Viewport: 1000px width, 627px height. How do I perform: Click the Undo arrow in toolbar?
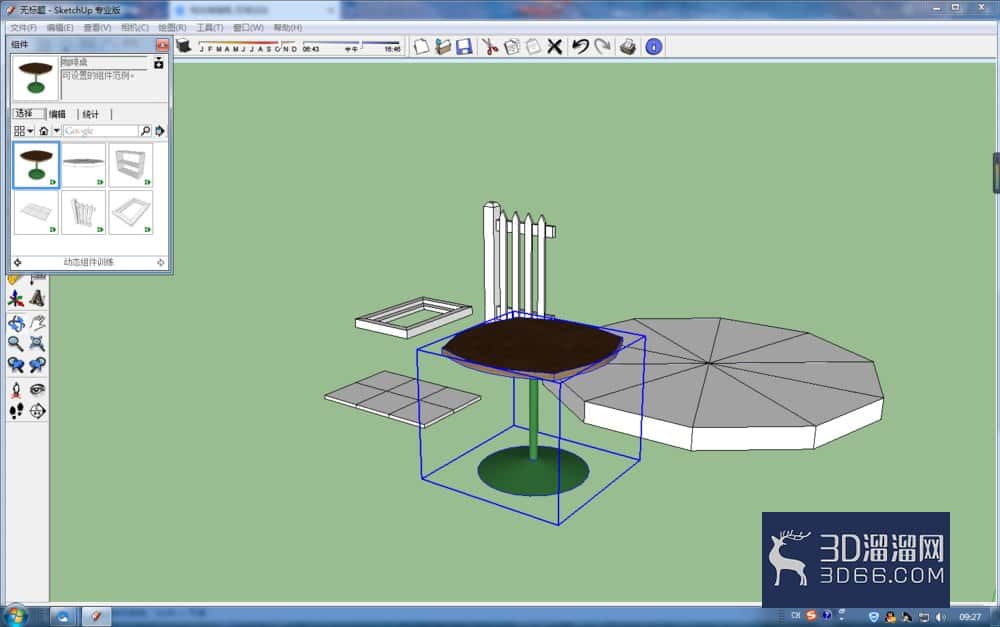point(580,47)
